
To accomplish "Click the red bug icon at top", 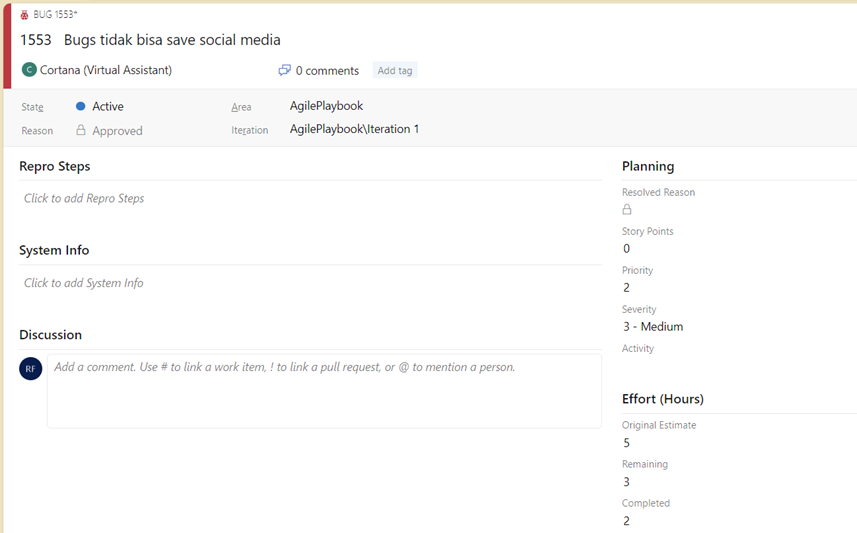I will pyautogui.click(x=24, y=15).
